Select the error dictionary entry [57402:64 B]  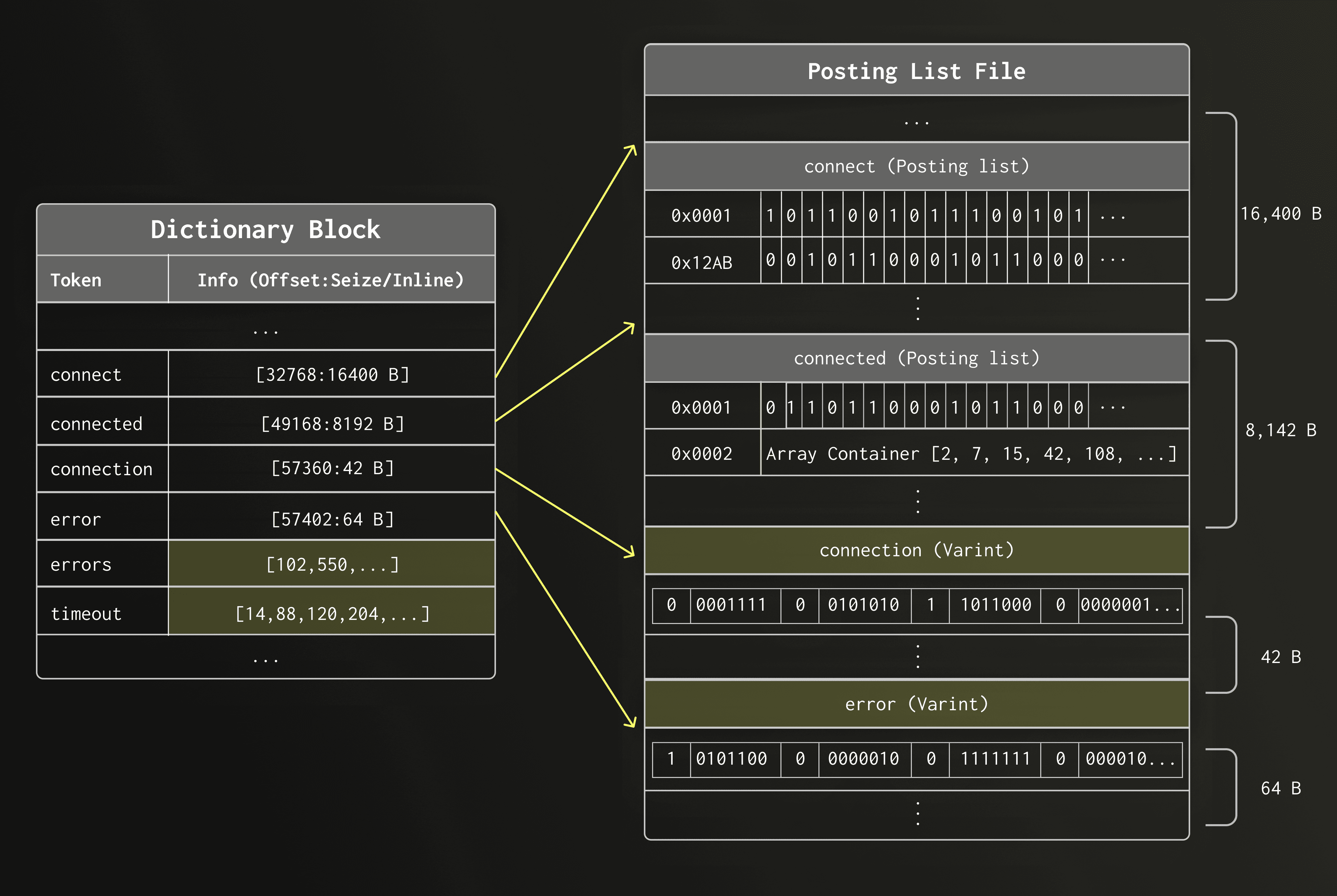(332, 519)
